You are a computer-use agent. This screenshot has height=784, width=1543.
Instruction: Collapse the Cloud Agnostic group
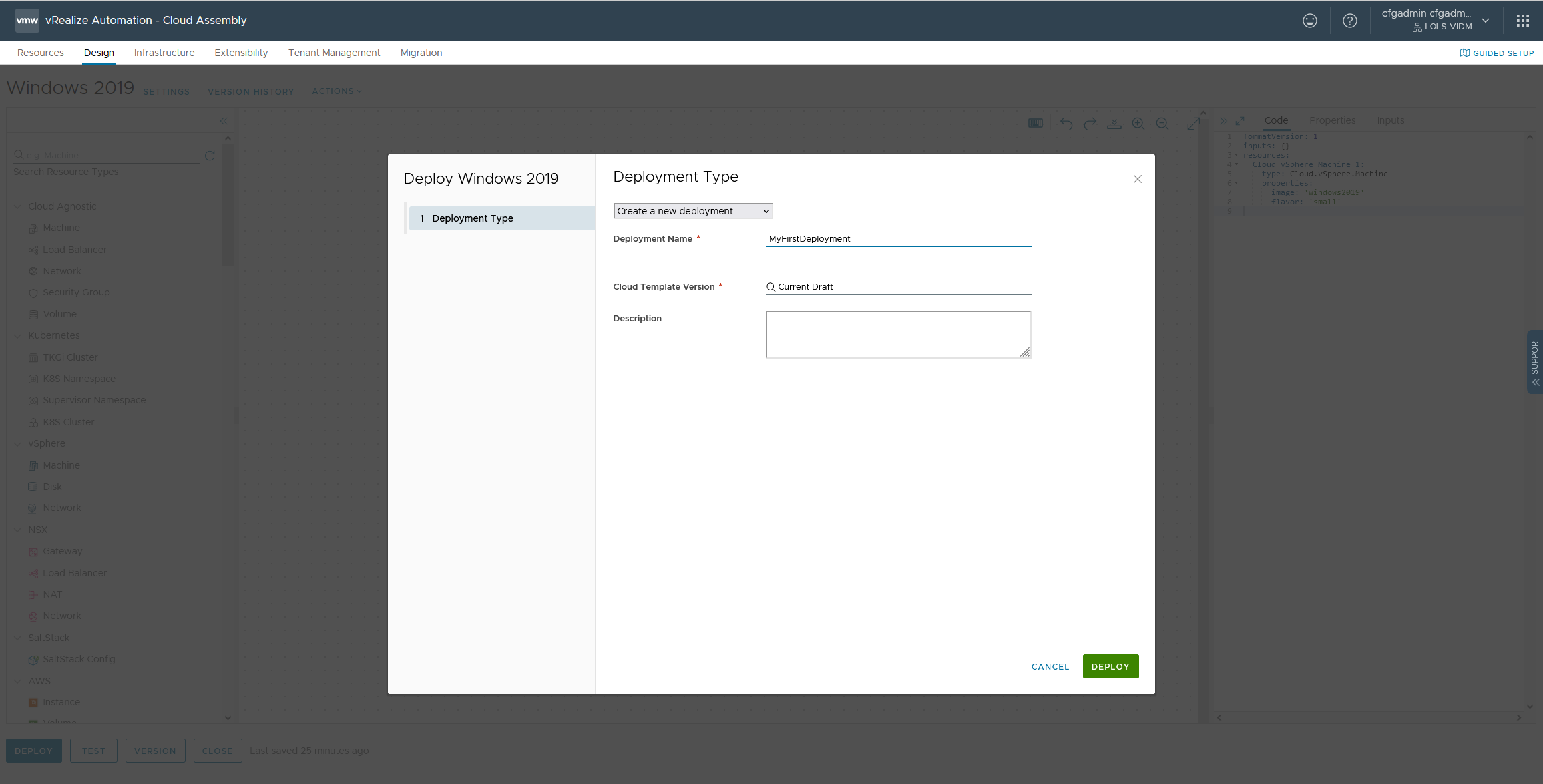[18, 207]
